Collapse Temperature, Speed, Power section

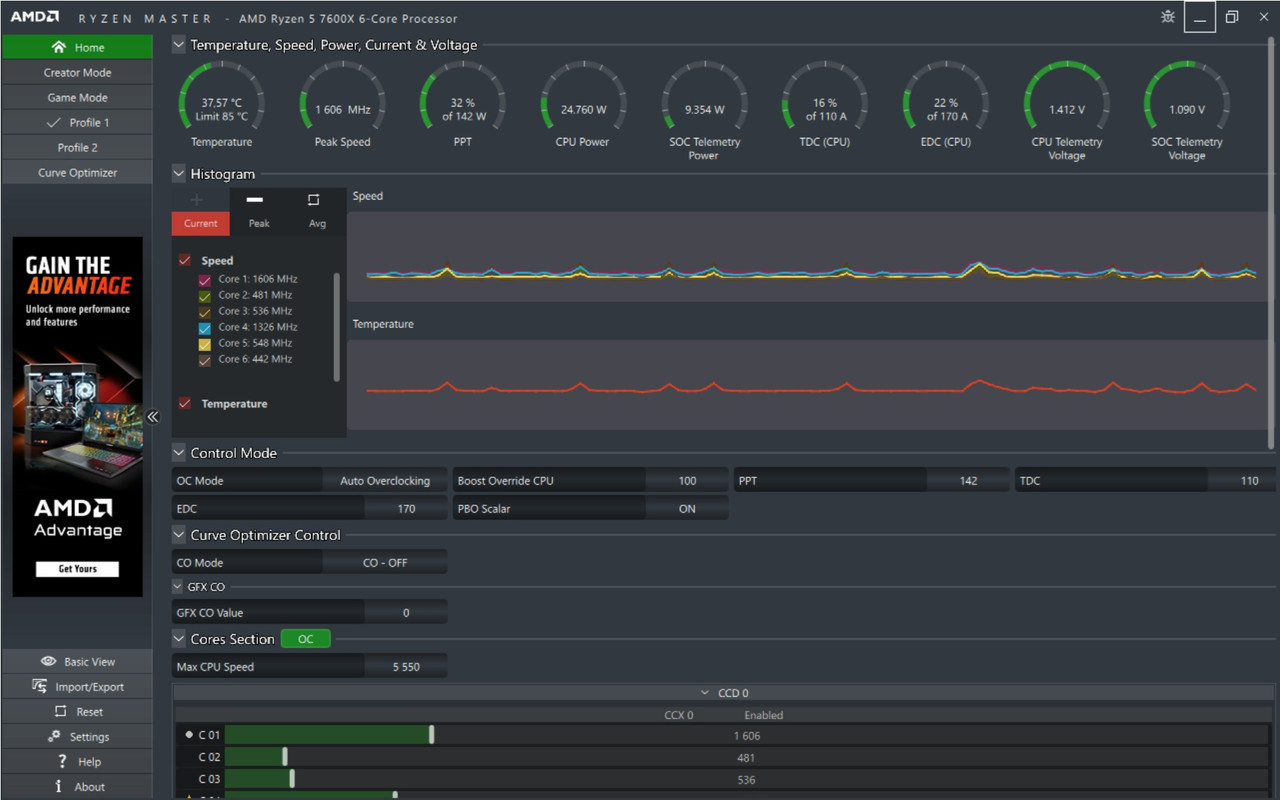click(x=179, y=44)
